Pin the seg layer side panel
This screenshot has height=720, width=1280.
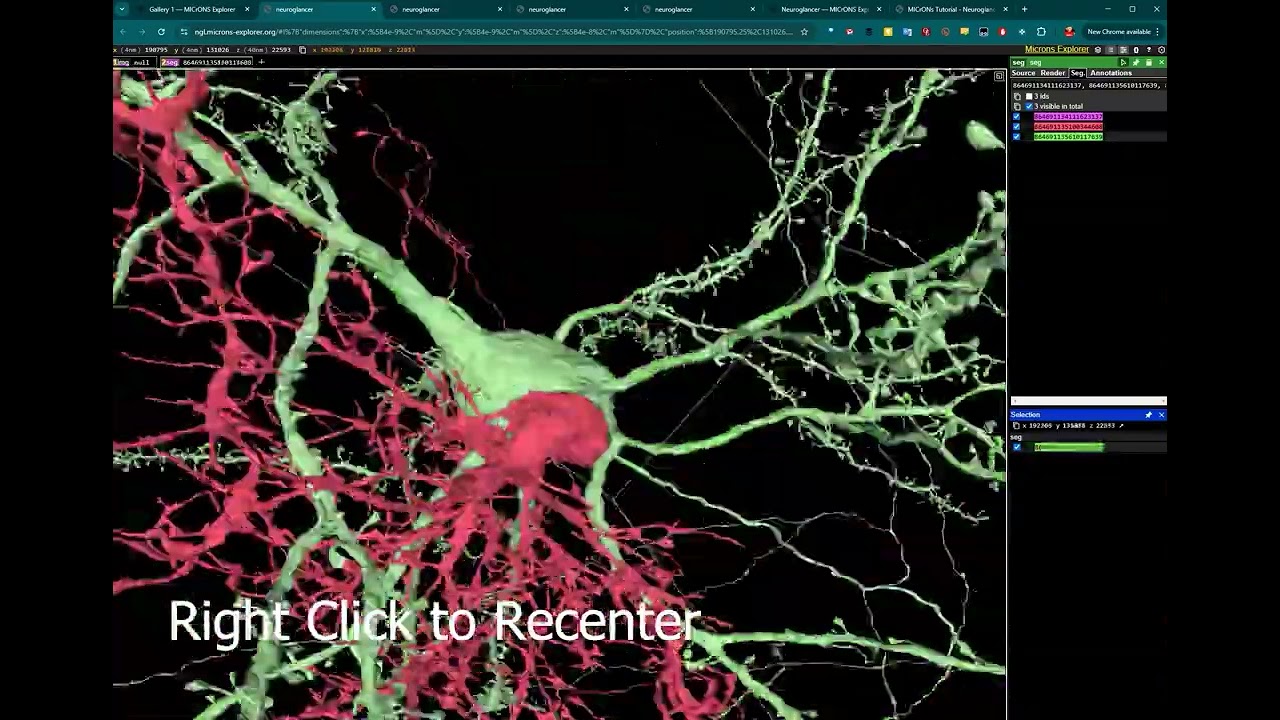(1135, 63)
